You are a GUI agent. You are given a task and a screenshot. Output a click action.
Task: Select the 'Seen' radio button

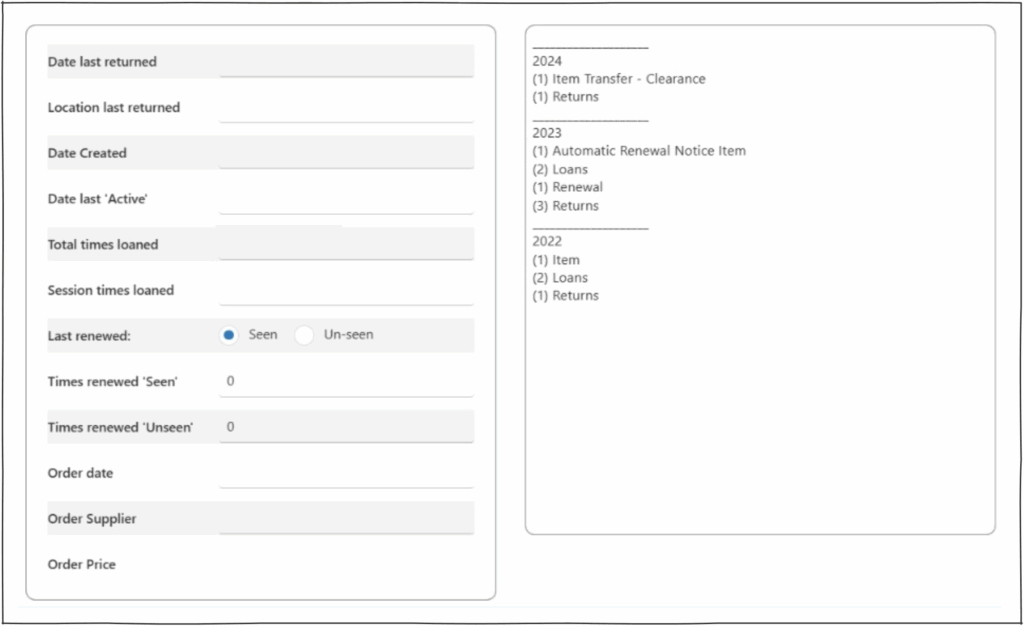click(x=229, y=335)
